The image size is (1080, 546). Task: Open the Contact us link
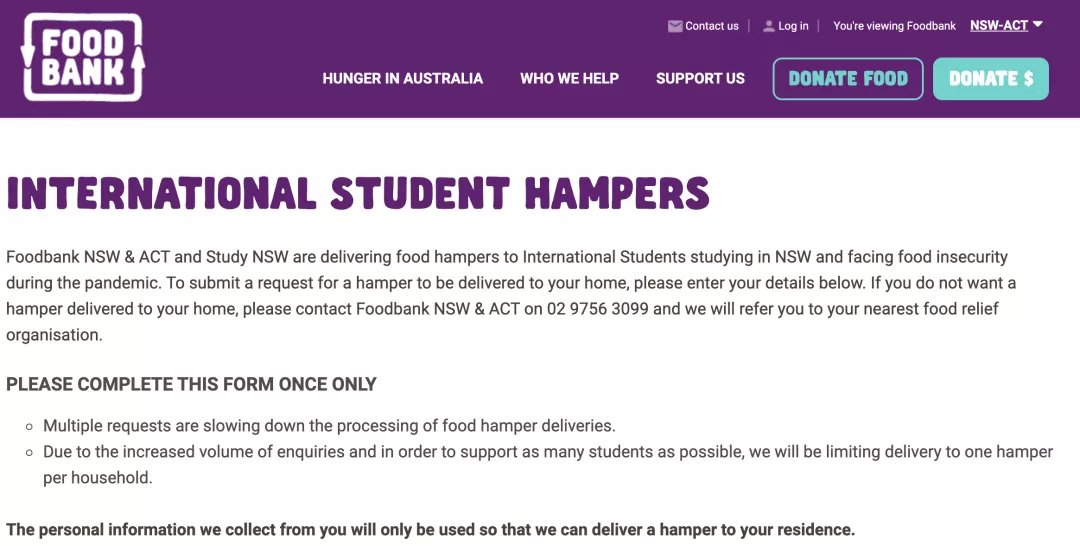tap(712, 26)
